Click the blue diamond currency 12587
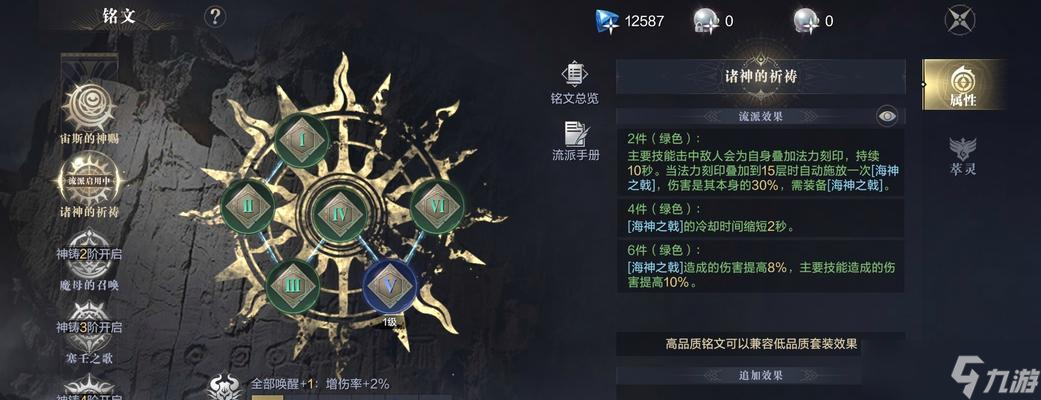Viewport: 1041px width, 400px height. pos(629,21)
